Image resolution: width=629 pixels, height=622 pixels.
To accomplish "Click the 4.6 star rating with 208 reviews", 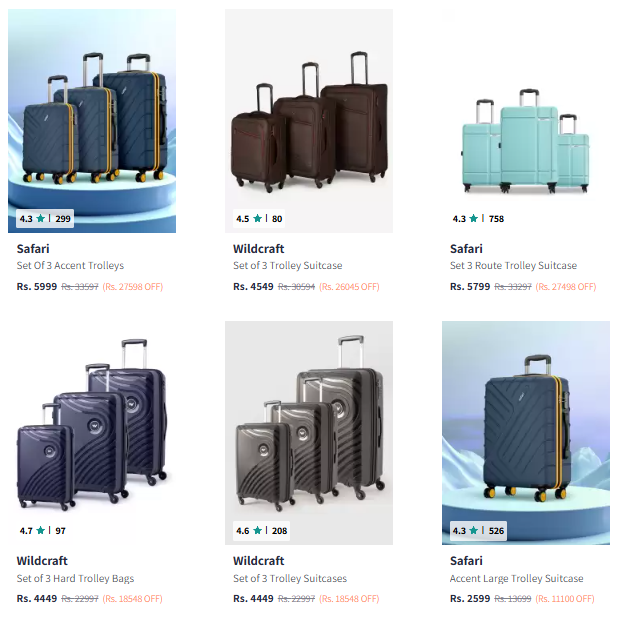I will tap(262, 531).
